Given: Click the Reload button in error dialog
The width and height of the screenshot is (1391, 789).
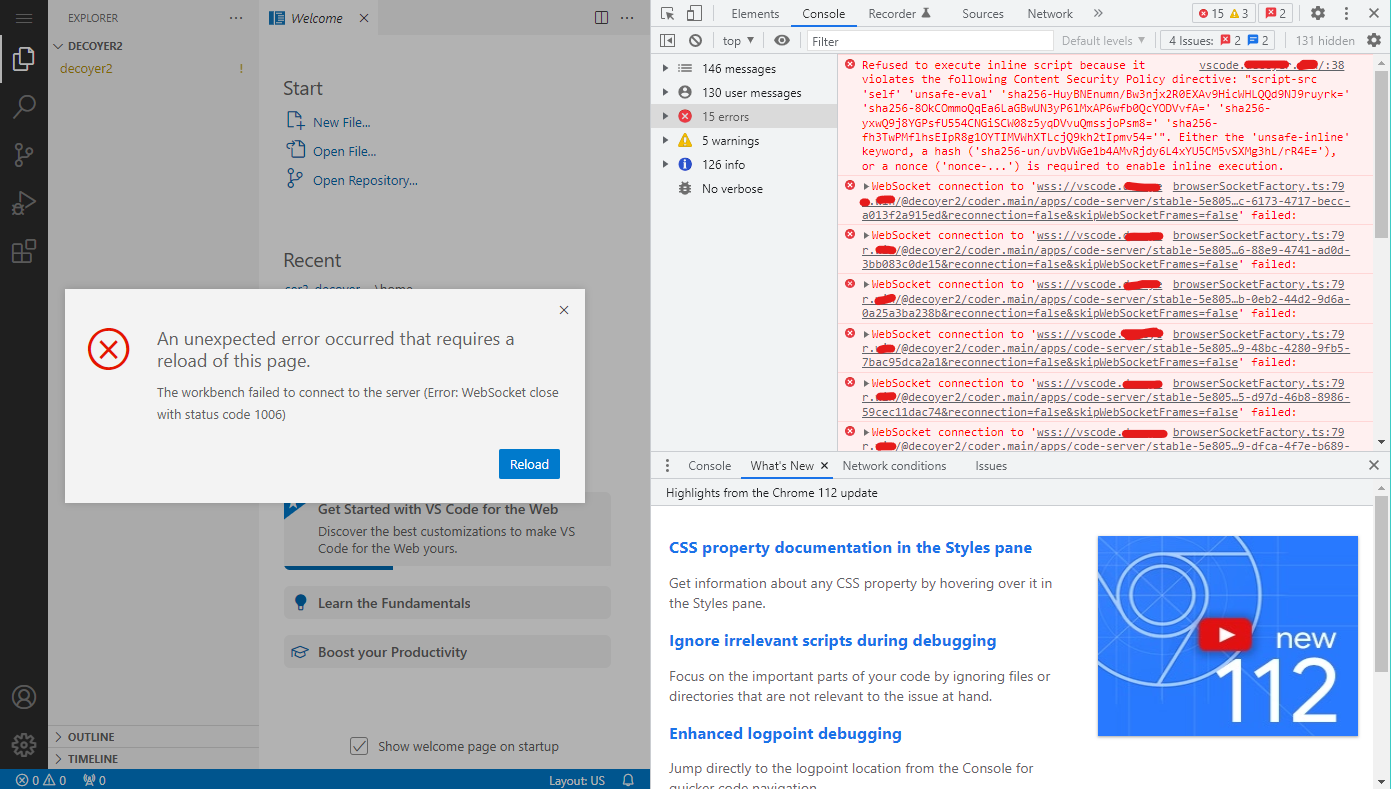Looking at the screenshot, I should click(x=529, y=464).
